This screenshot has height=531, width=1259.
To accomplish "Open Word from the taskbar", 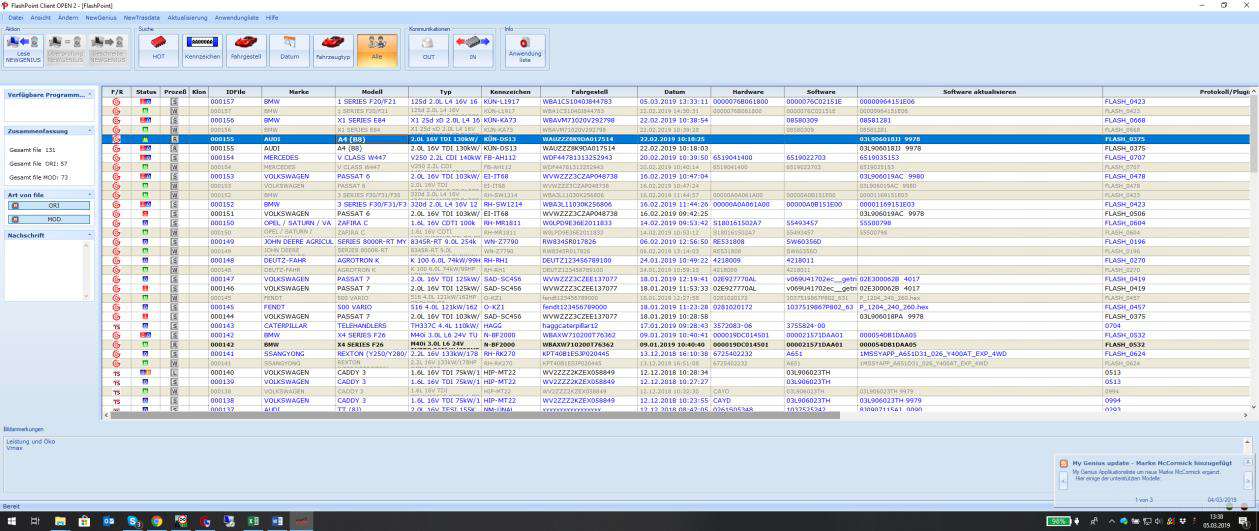I will [x=277, y=521].
